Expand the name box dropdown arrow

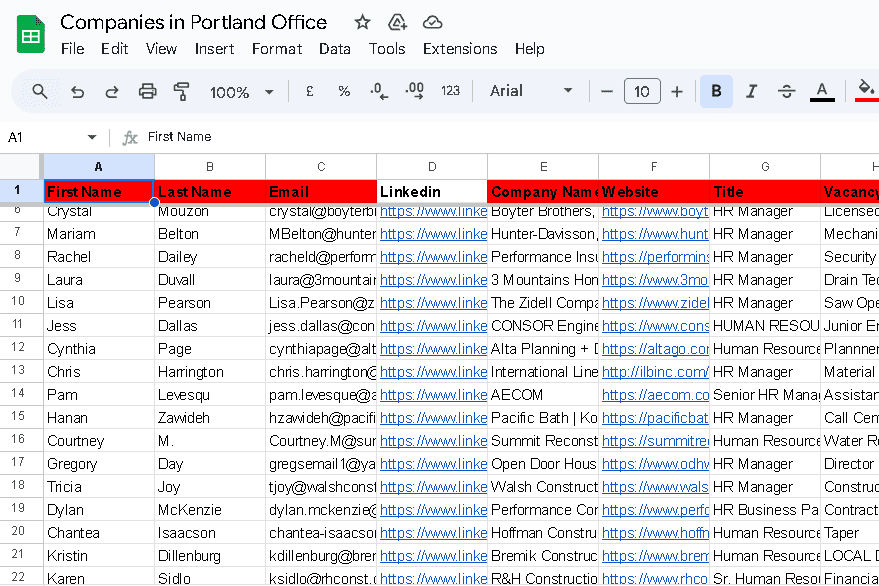click(92, 137)
